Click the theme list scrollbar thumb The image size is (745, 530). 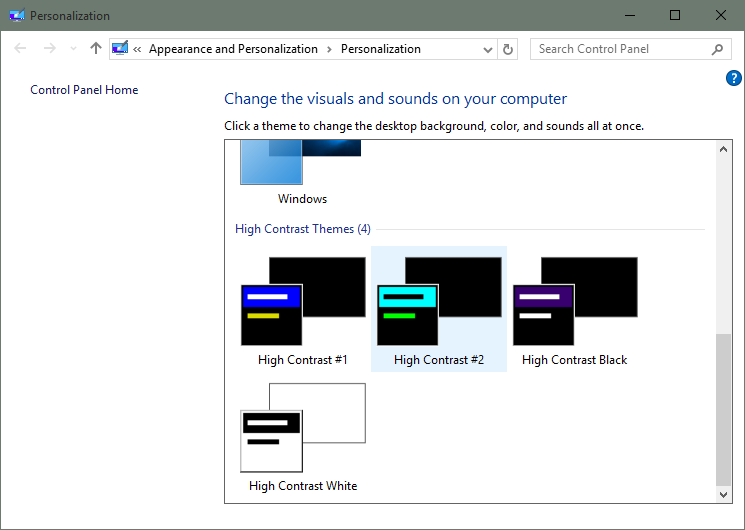723,410
